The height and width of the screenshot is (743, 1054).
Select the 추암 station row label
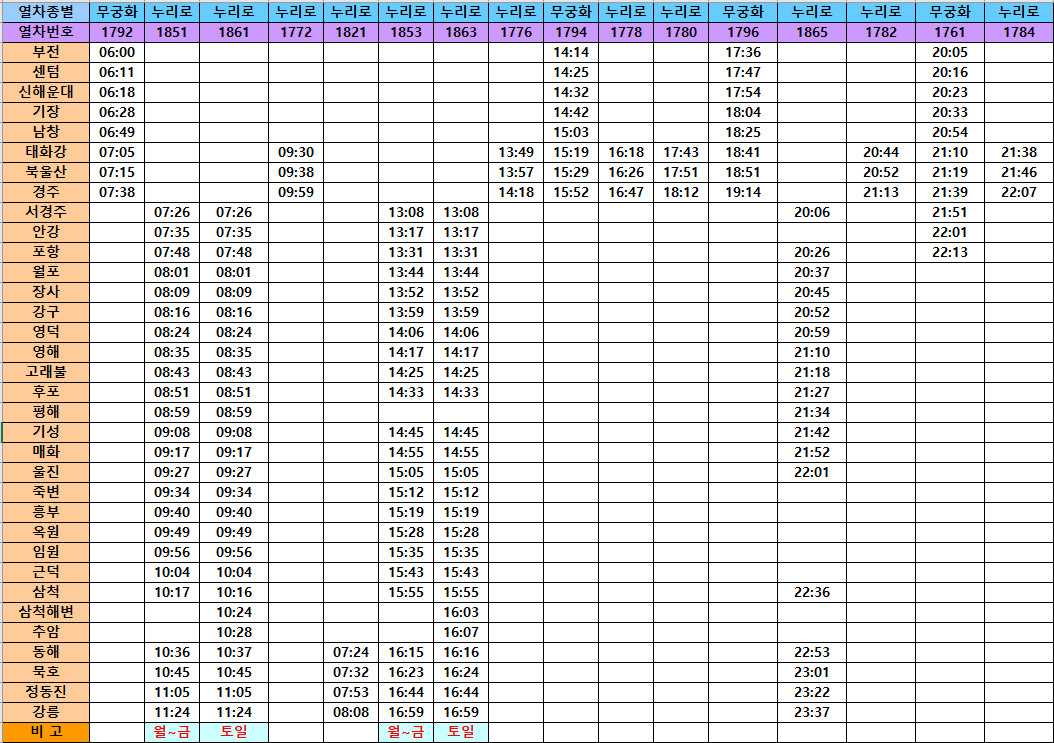(x=46, y=632)
